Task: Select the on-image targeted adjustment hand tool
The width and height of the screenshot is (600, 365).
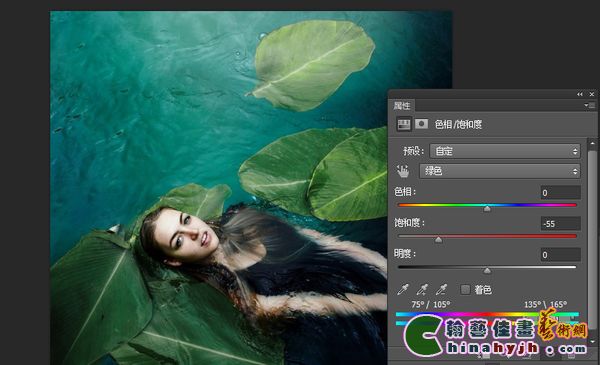Action: [x=403, y=171]
